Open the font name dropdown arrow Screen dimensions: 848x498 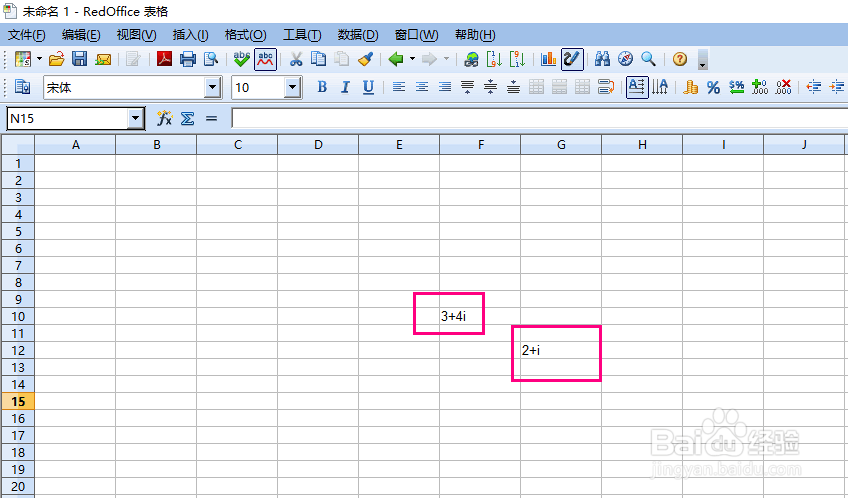213,87
